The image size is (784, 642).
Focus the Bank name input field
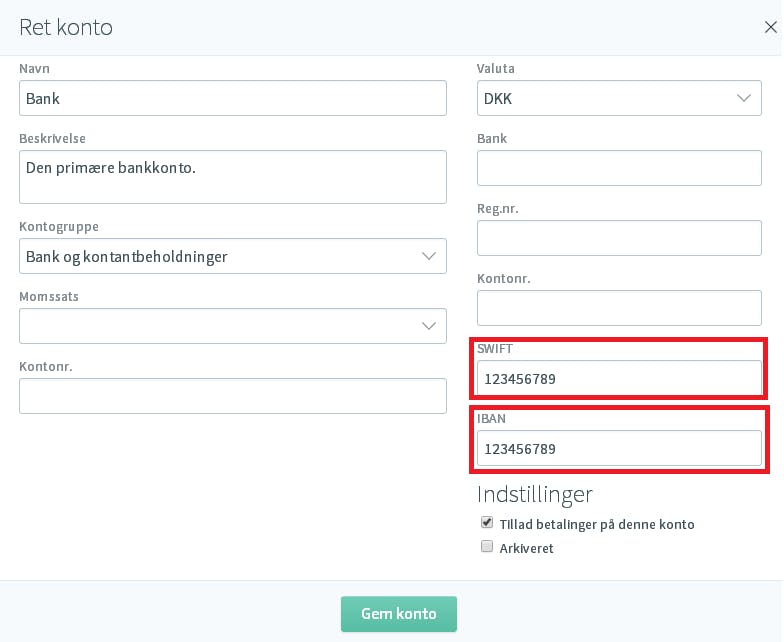point(619,168)
